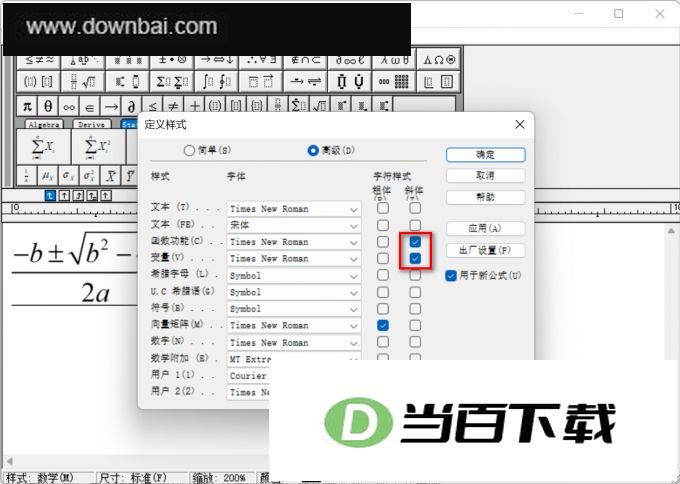
Task: Uncheck italic for 函数功能(C) style
Action: click(x=415, y=242)
